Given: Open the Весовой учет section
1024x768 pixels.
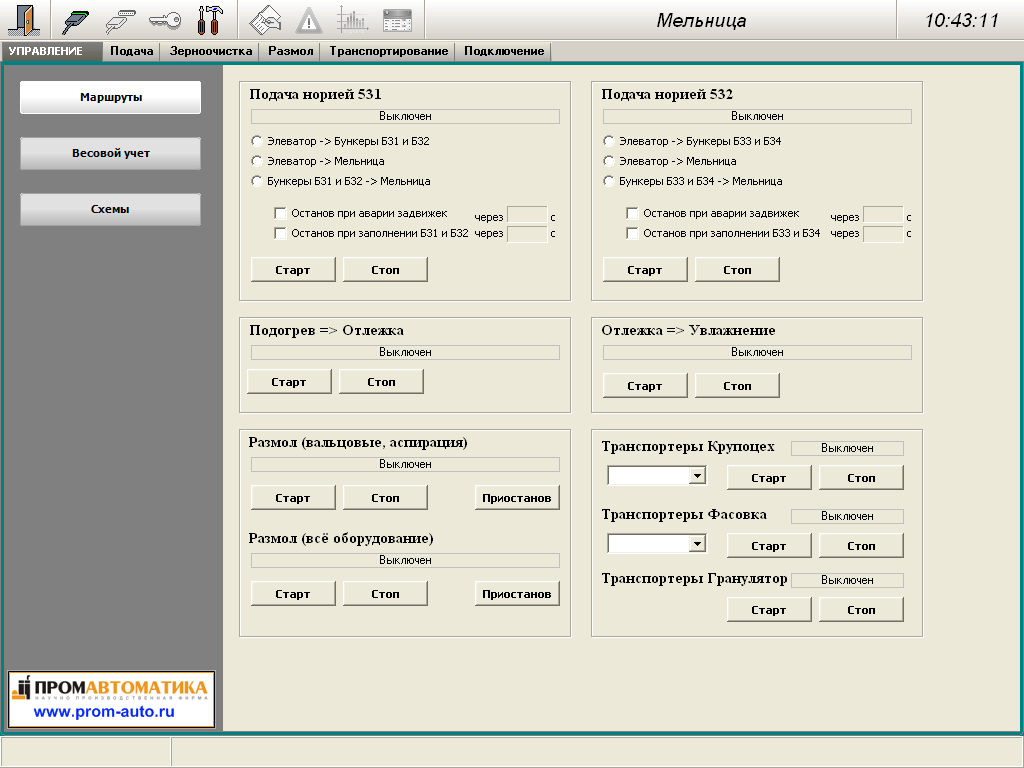Looking at the screenshot, I should click(111, 154).
